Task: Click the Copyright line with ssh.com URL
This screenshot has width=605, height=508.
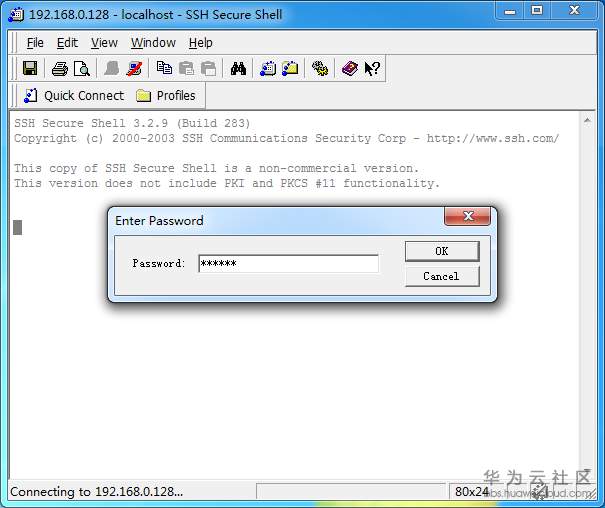Action: click(286, 138)
